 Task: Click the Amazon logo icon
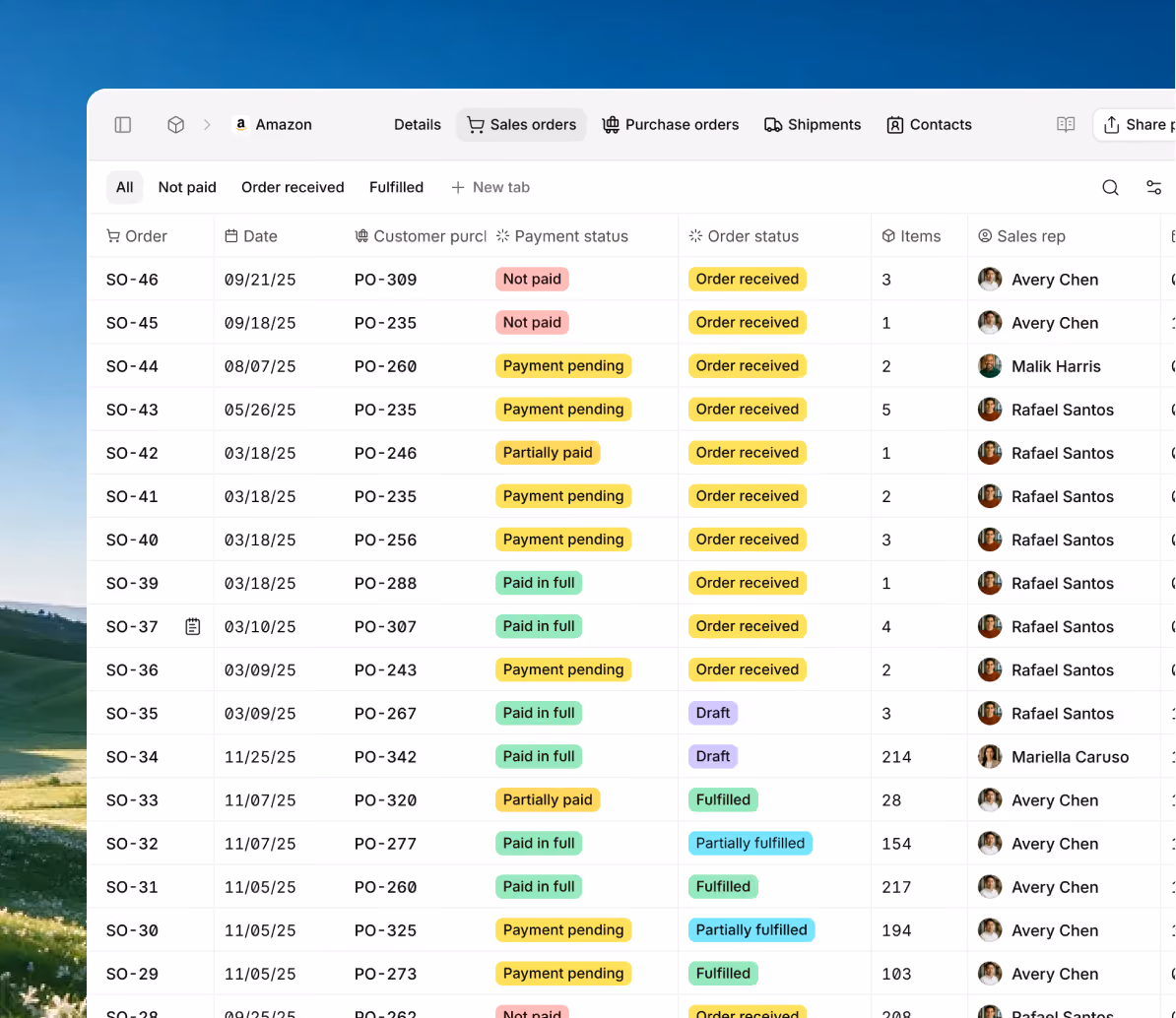(240, 124)
